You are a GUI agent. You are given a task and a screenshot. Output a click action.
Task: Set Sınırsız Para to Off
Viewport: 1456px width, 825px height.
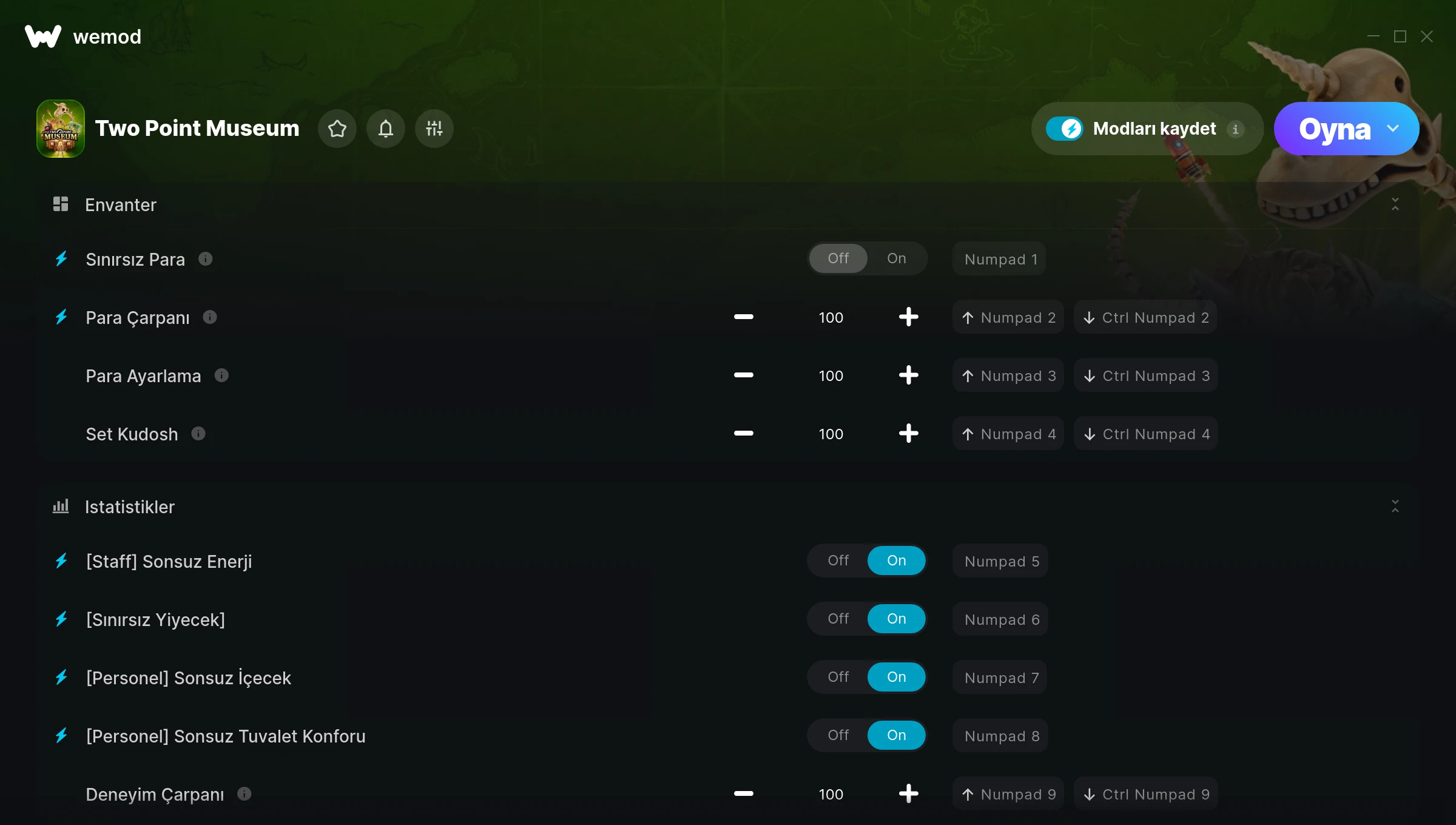tap(838, 258)
